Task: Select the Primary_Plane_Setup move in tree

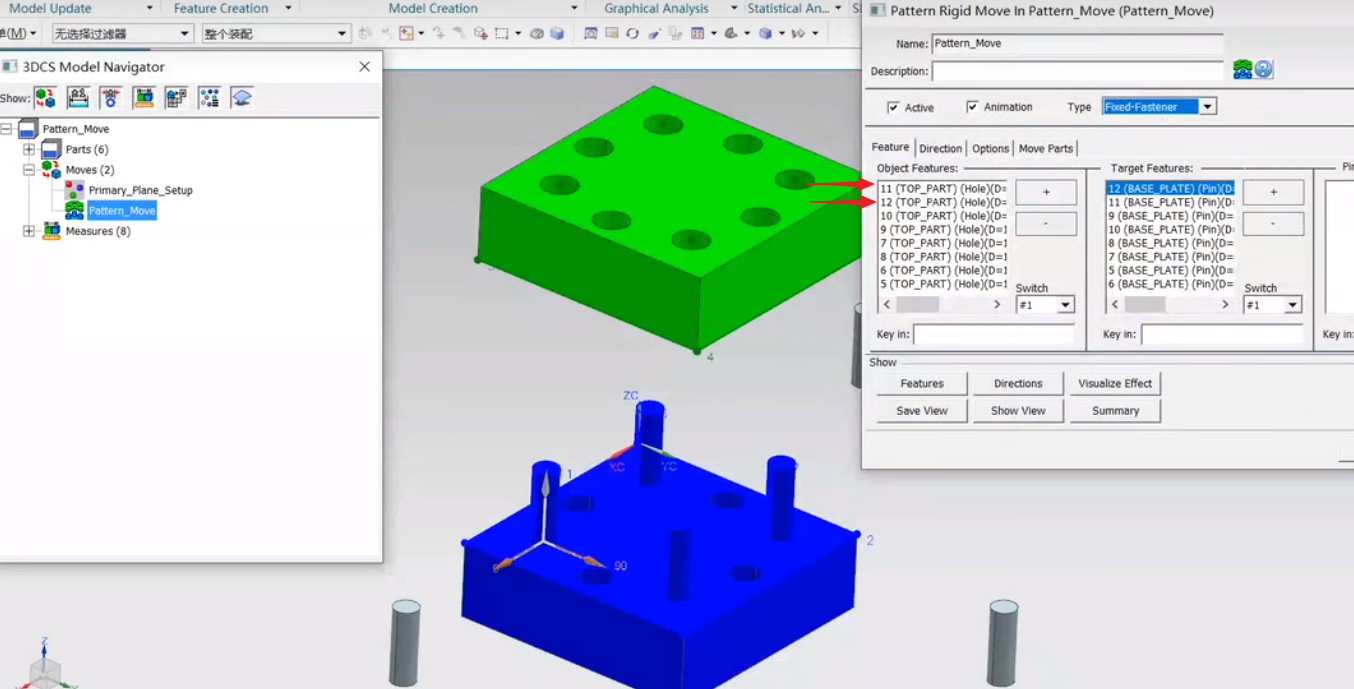Action: point(140,190)
